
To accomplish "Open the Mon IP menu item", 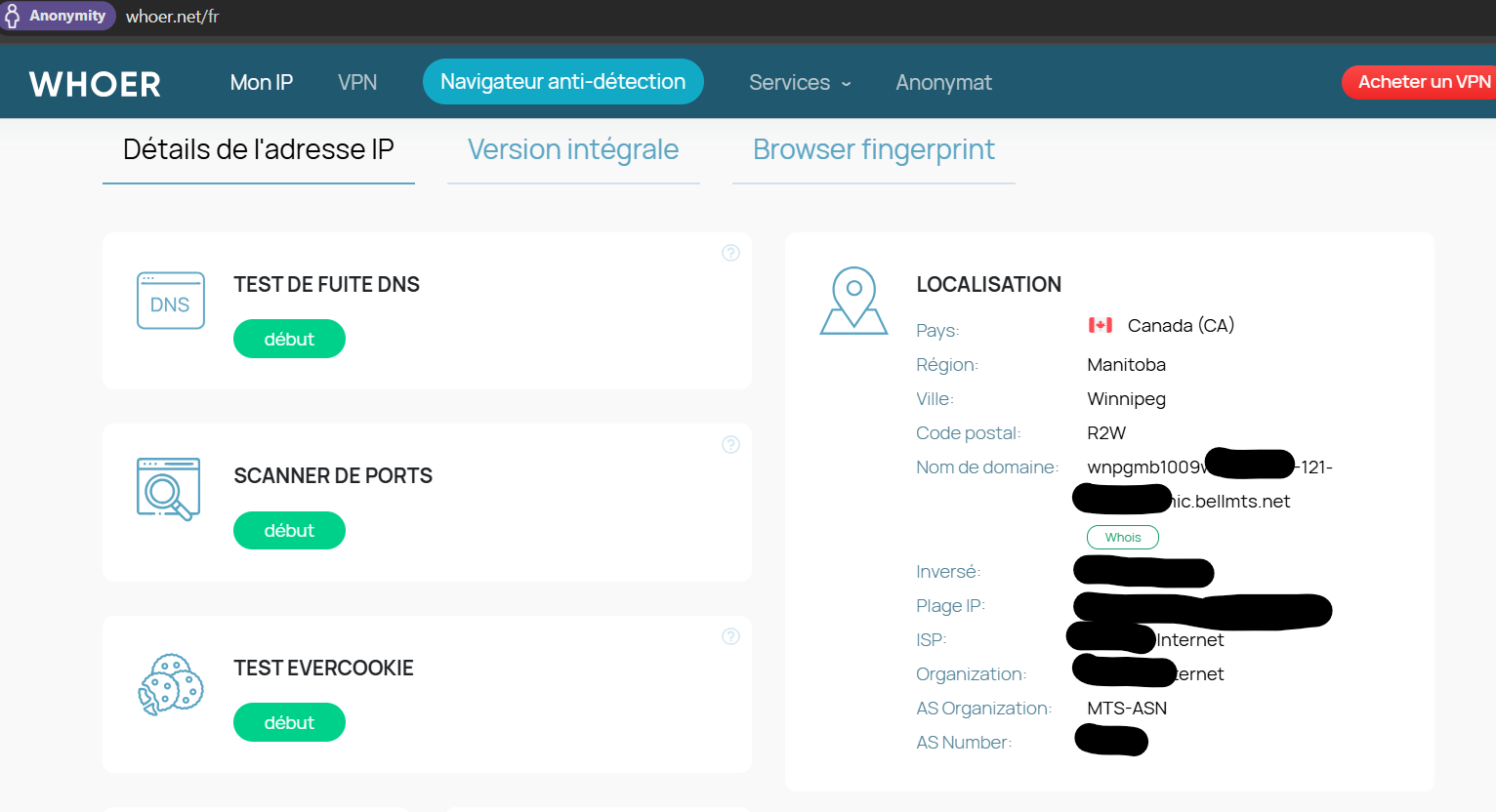I will [261, 83].
